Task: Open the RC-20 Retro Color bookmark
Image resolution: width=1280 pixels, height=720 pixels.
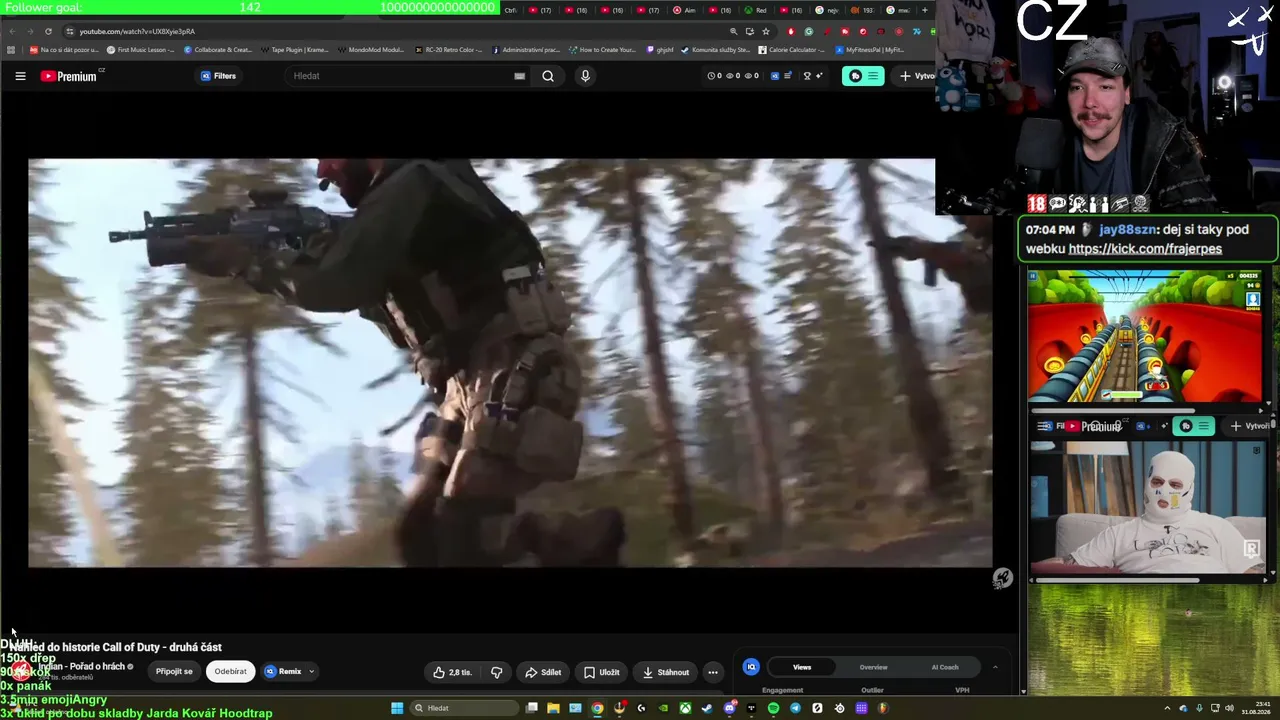Action: [x=449, y=49]
